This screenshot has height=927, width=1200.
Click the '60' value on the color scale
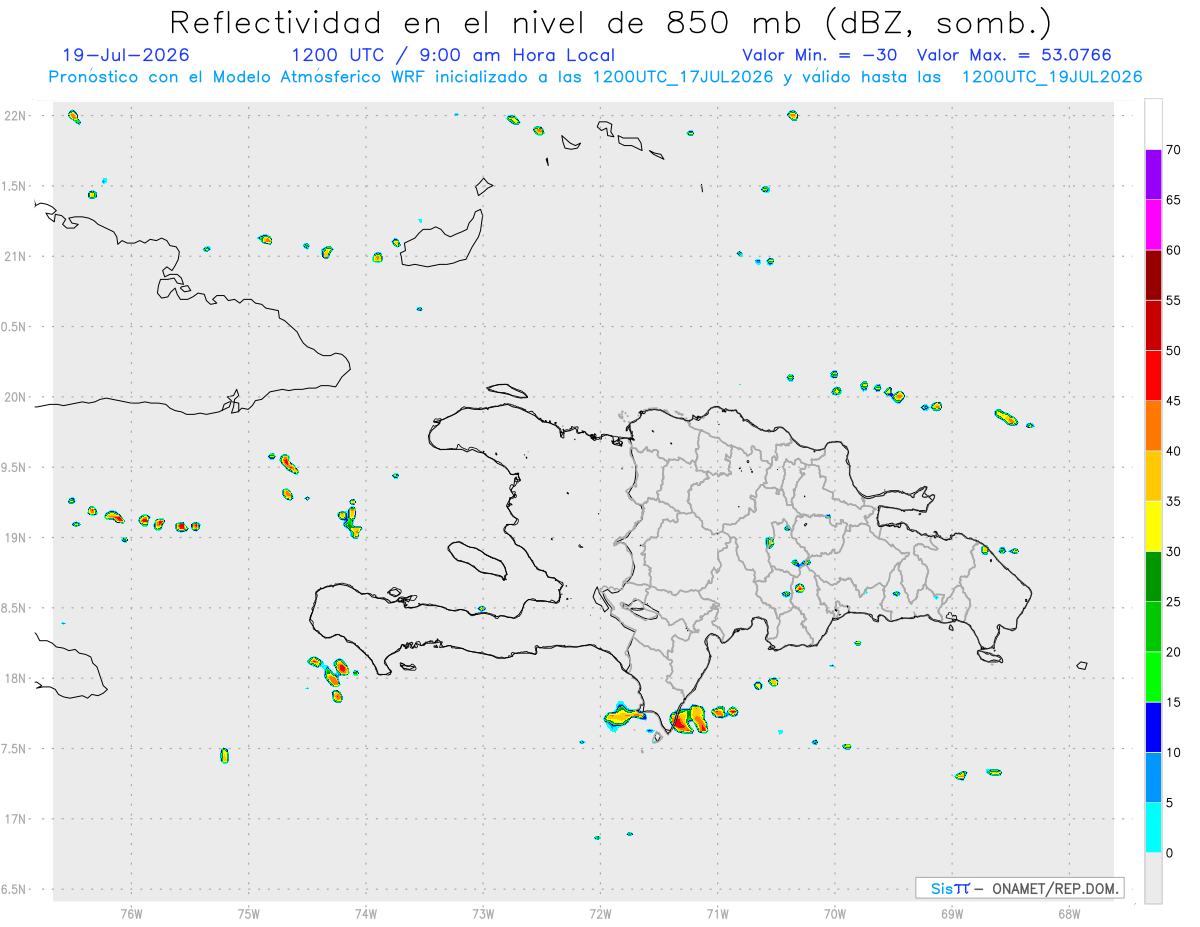click(1174, 250)
